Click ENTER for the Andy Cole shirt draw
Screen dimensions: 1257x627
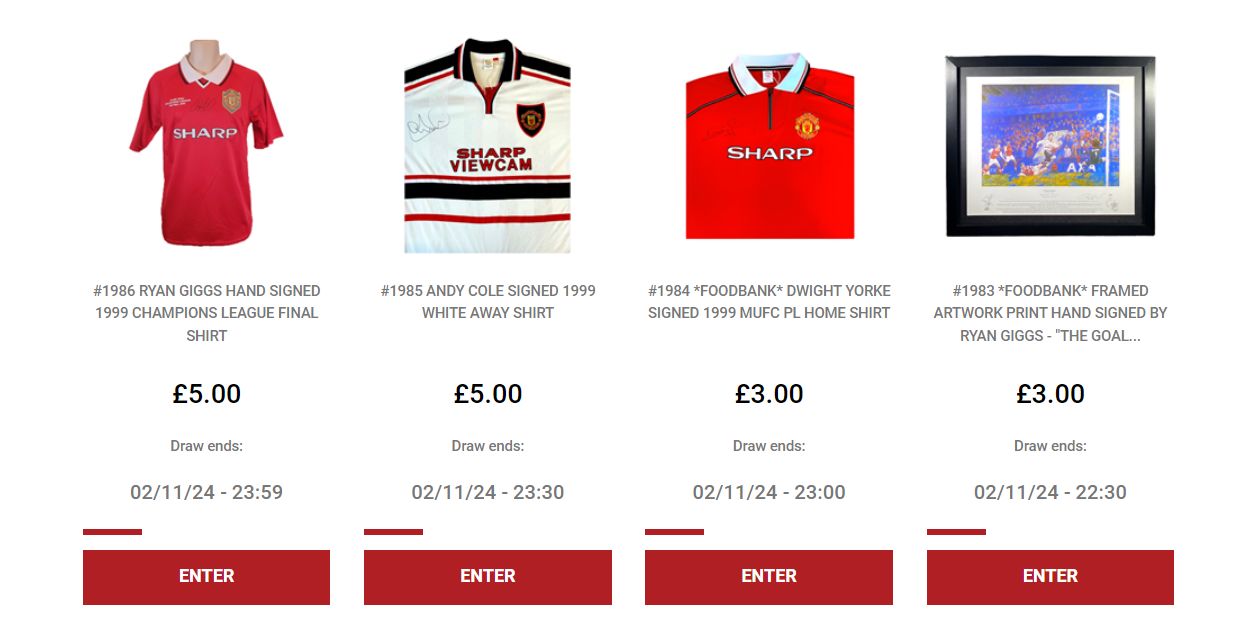click(488, 577)
